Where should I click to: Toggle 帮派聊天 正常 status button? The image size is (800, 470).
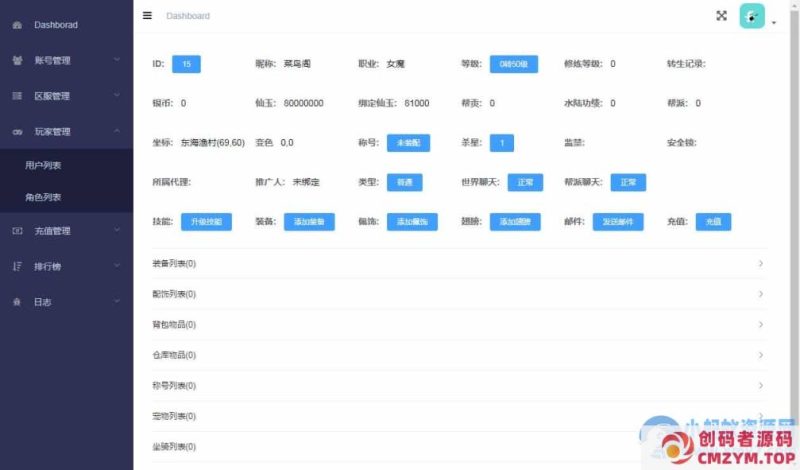point(628,182)
